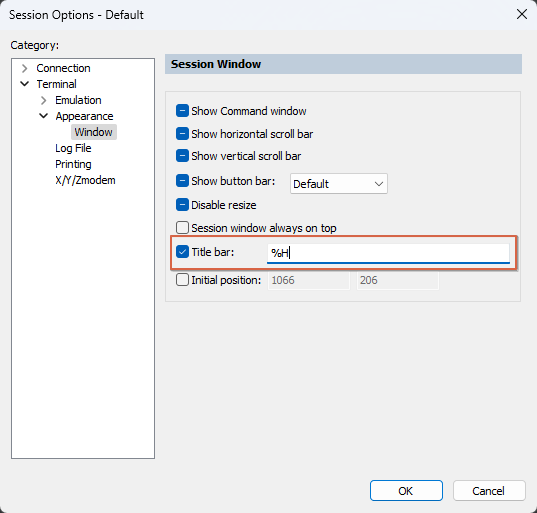Dismiss dialog with Cancel button
Image resolution: width=537 pixels, height=513 pixels.
coord(489,491)
